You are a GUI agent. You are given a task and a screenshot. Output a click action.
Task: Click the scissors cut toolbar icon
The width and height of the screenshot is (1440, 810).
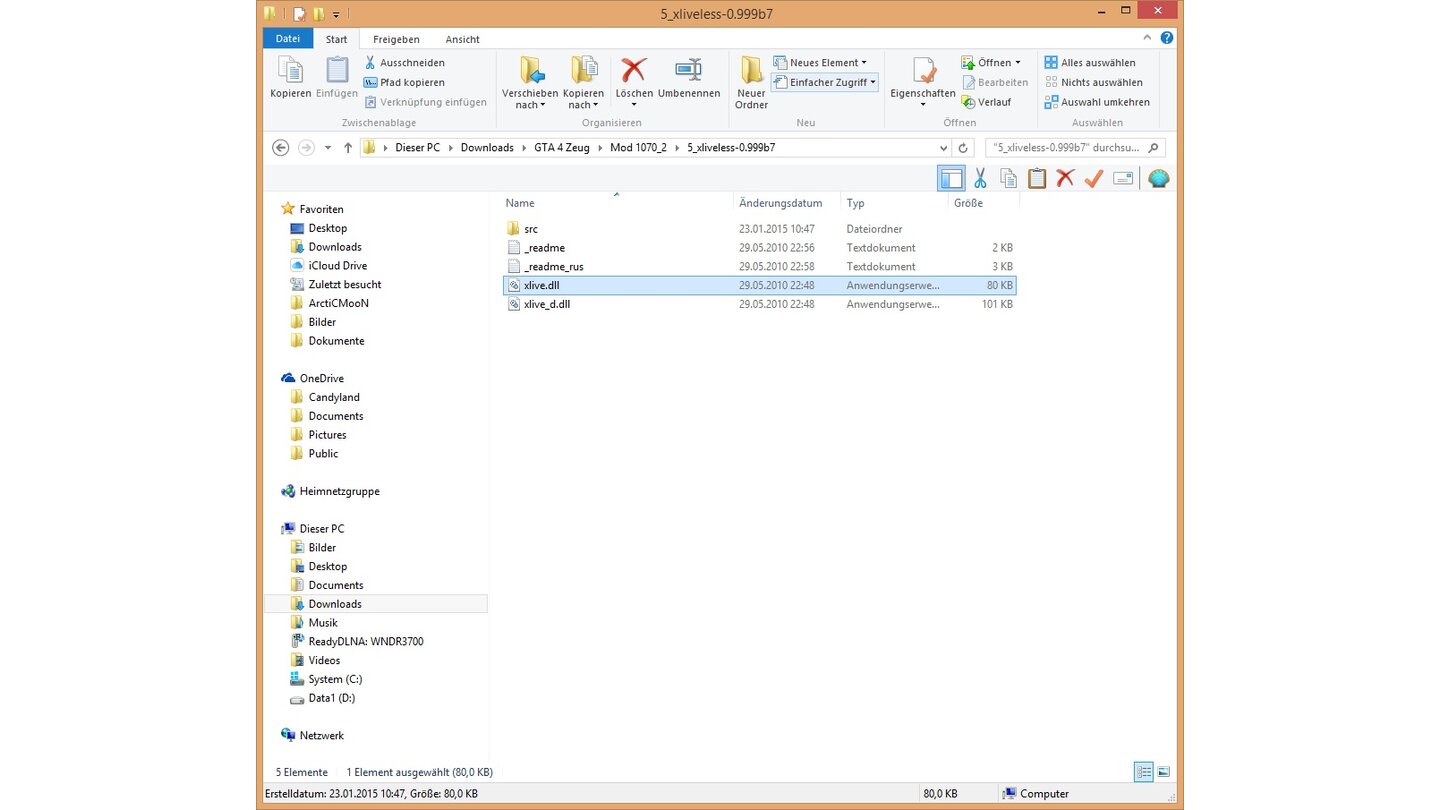(980, 178)
